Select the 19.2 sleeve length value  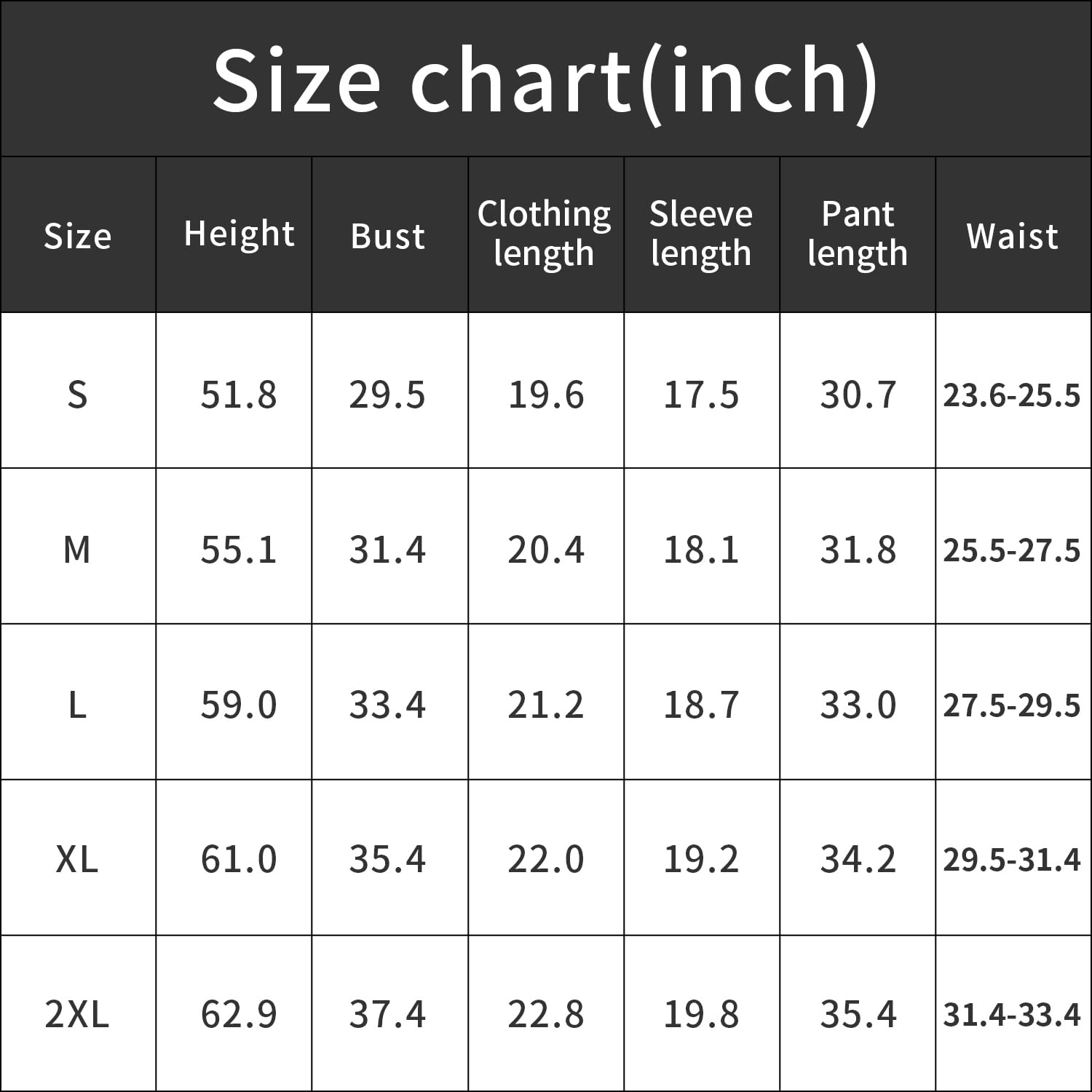click(x=700, y=860)
